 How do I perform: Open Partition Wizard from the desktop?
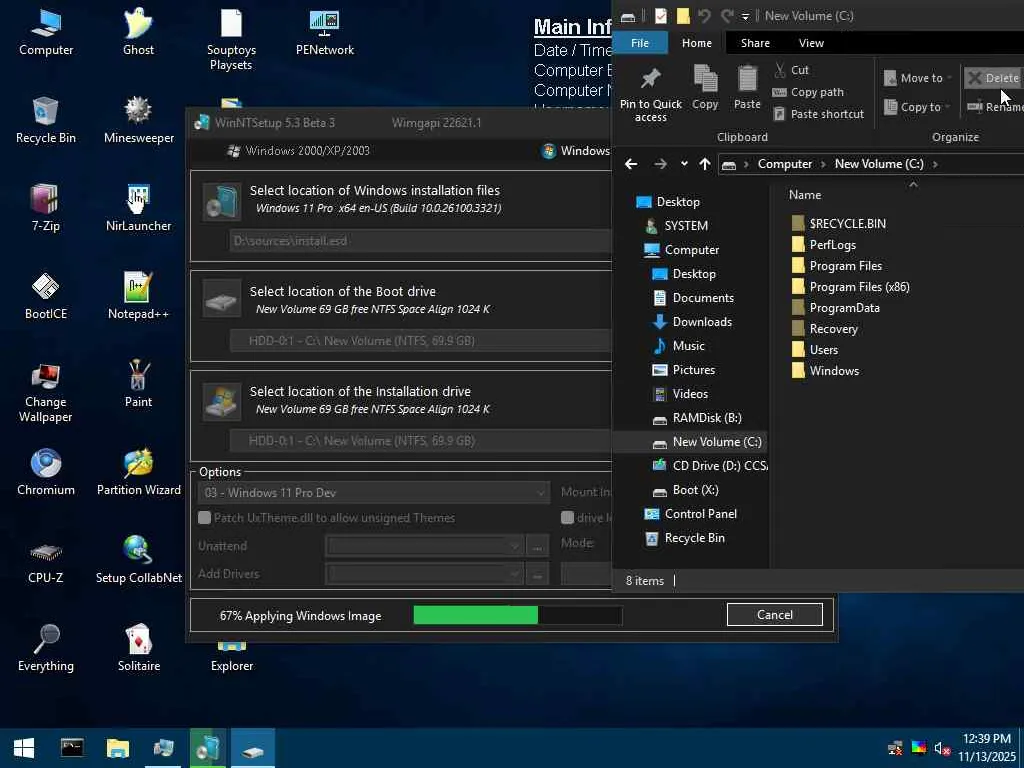click(x=138, y=473)
